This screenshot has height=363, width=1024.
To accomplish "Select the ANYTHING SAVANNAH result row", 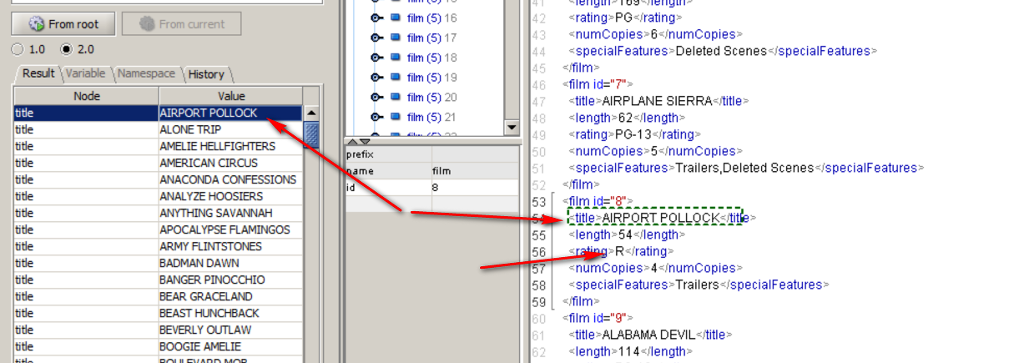I will (x=159, y=213).
